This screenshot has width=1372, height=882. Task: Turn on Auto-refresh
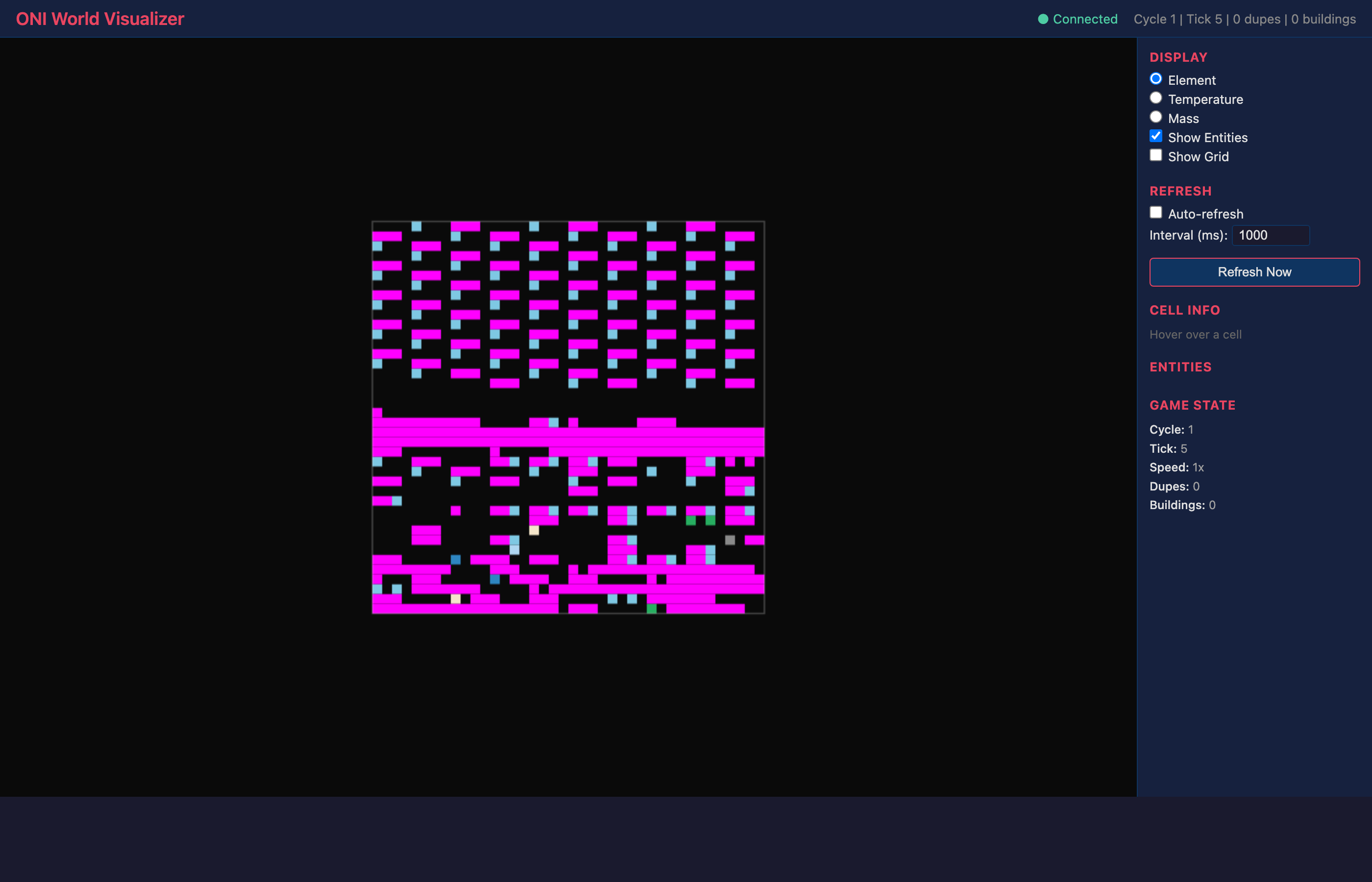[1155, 213]
